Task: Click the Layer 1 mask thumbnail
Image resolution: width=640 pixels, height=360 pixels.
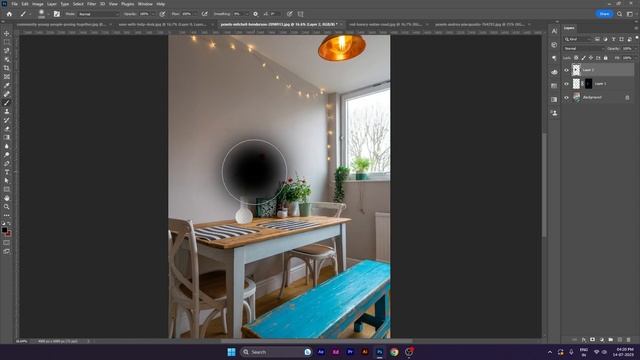Action: (x=588, y=84)
